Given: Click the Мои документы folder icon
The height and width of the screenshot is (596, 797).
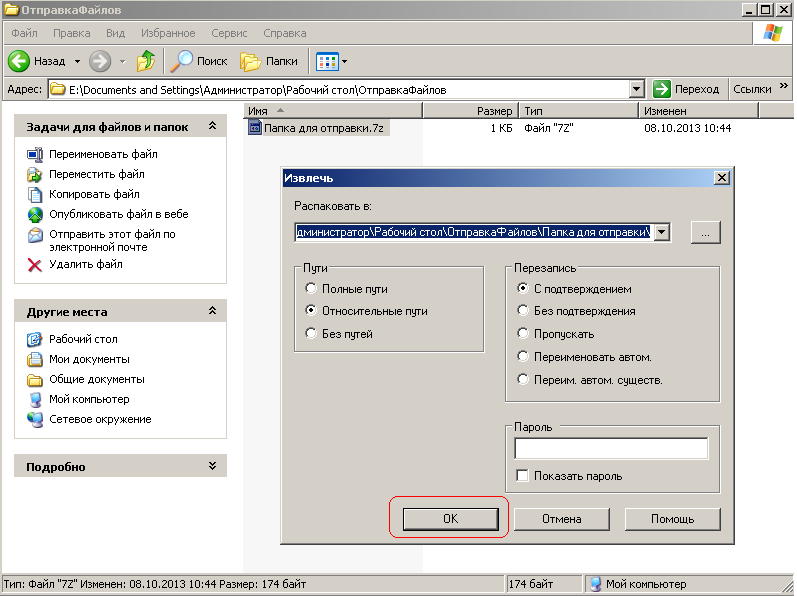Looking at the screenshot, I should pyautogui.click(x=35, y=360).
